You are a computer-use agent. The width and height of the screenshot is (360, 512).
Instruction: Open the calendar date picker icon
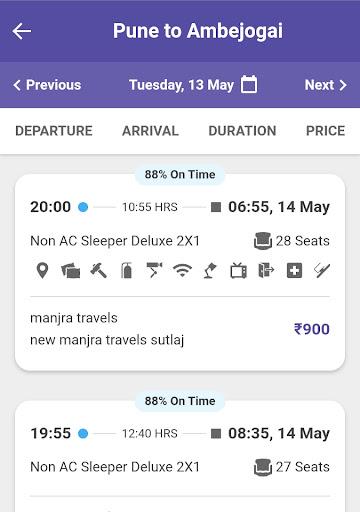point(249,84)
